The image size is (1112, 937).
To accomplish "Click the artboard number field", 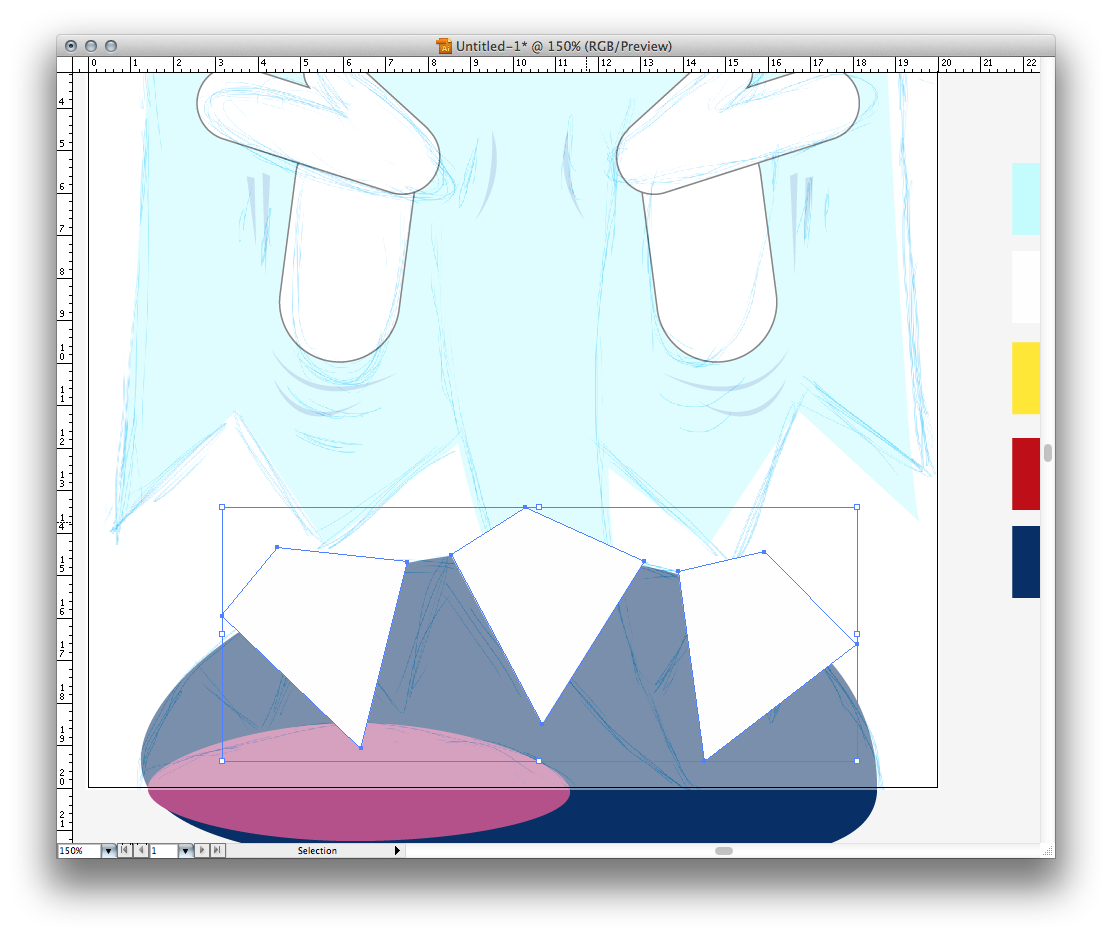I will [x=163, y=851].
